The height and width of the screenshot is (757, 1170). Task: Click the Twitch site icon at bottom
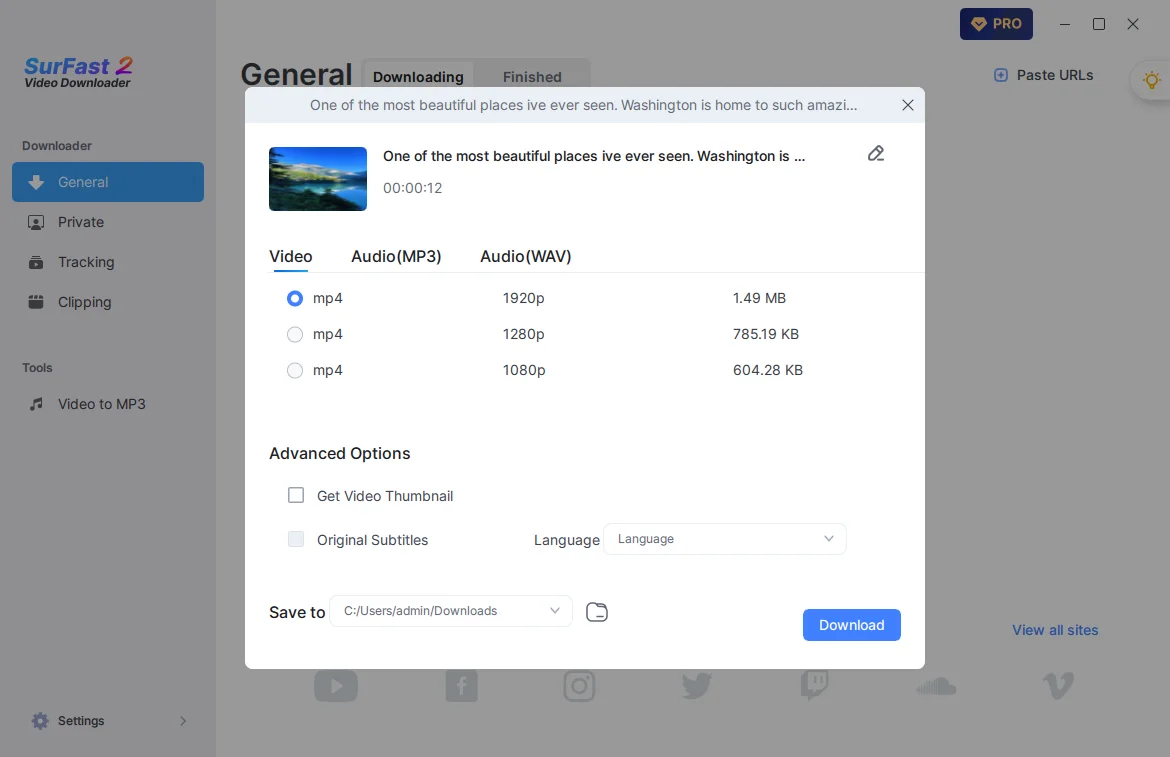pyautogui.click(x=814, y=686)
